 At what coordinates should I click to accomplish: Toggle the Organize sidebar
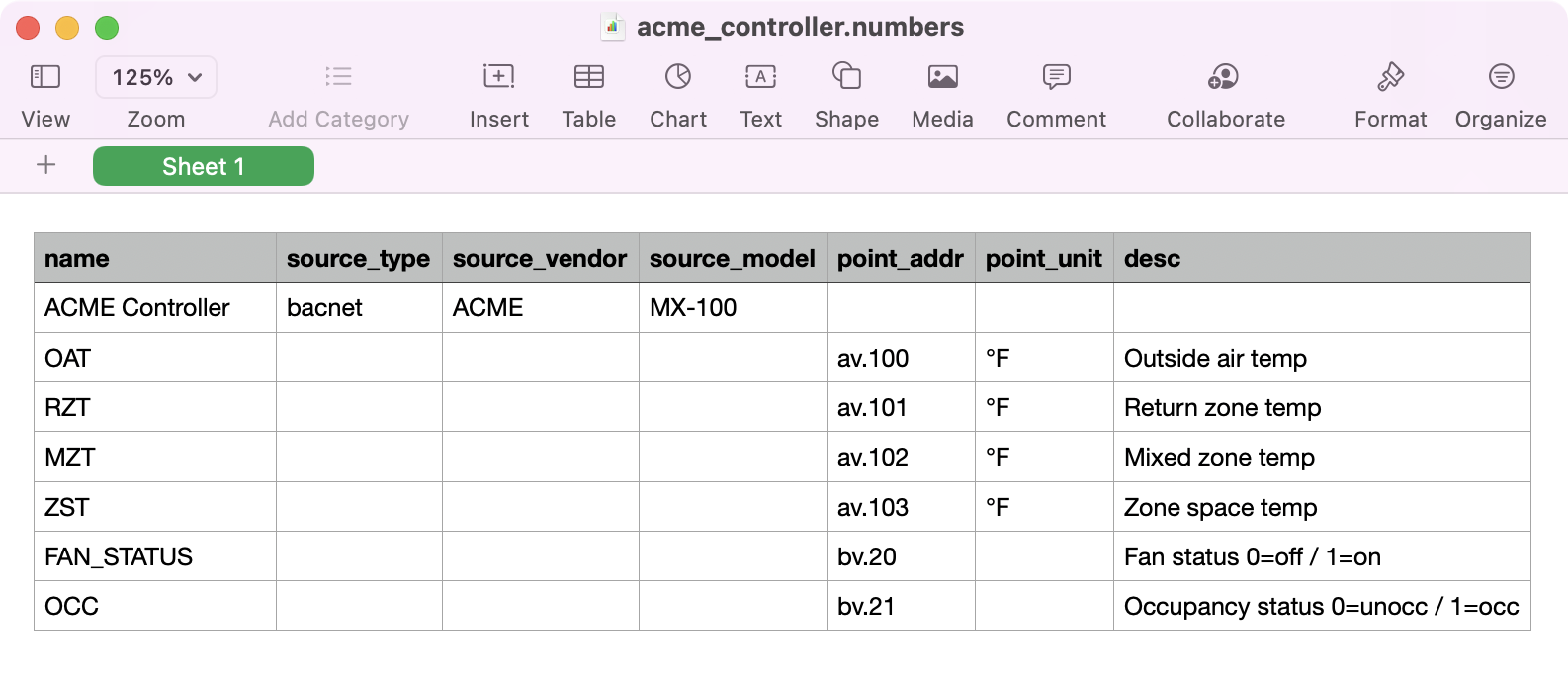click(1501, 76)
